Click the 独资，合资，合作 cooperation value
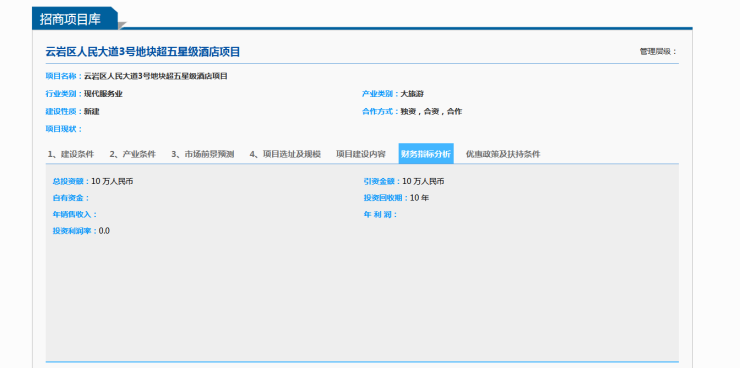The image size is (740, 368). [x=431, y=112]
